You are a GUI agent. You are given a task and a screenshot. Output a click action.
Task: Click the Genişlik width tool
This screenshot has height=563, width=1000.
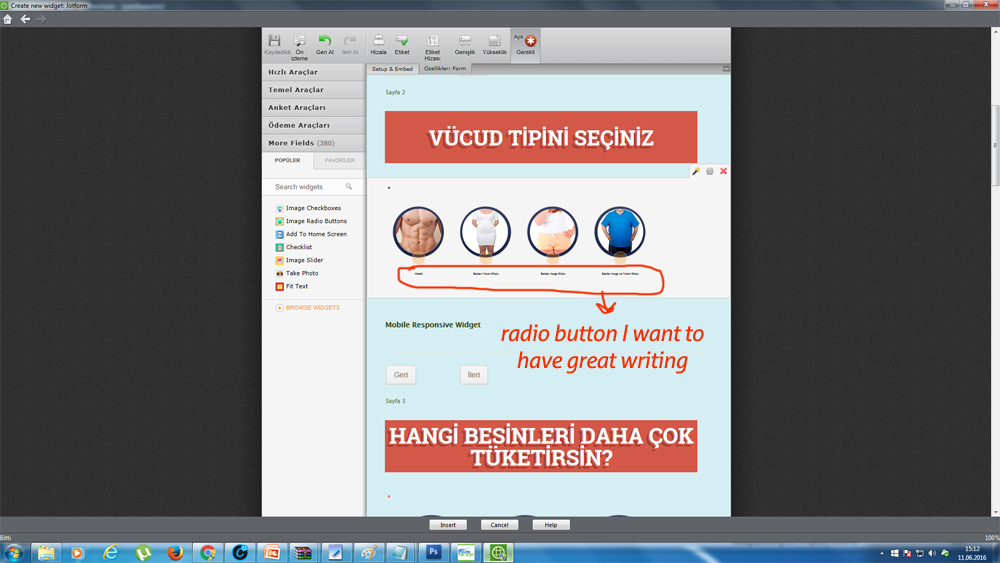click(x=465, y=44)
